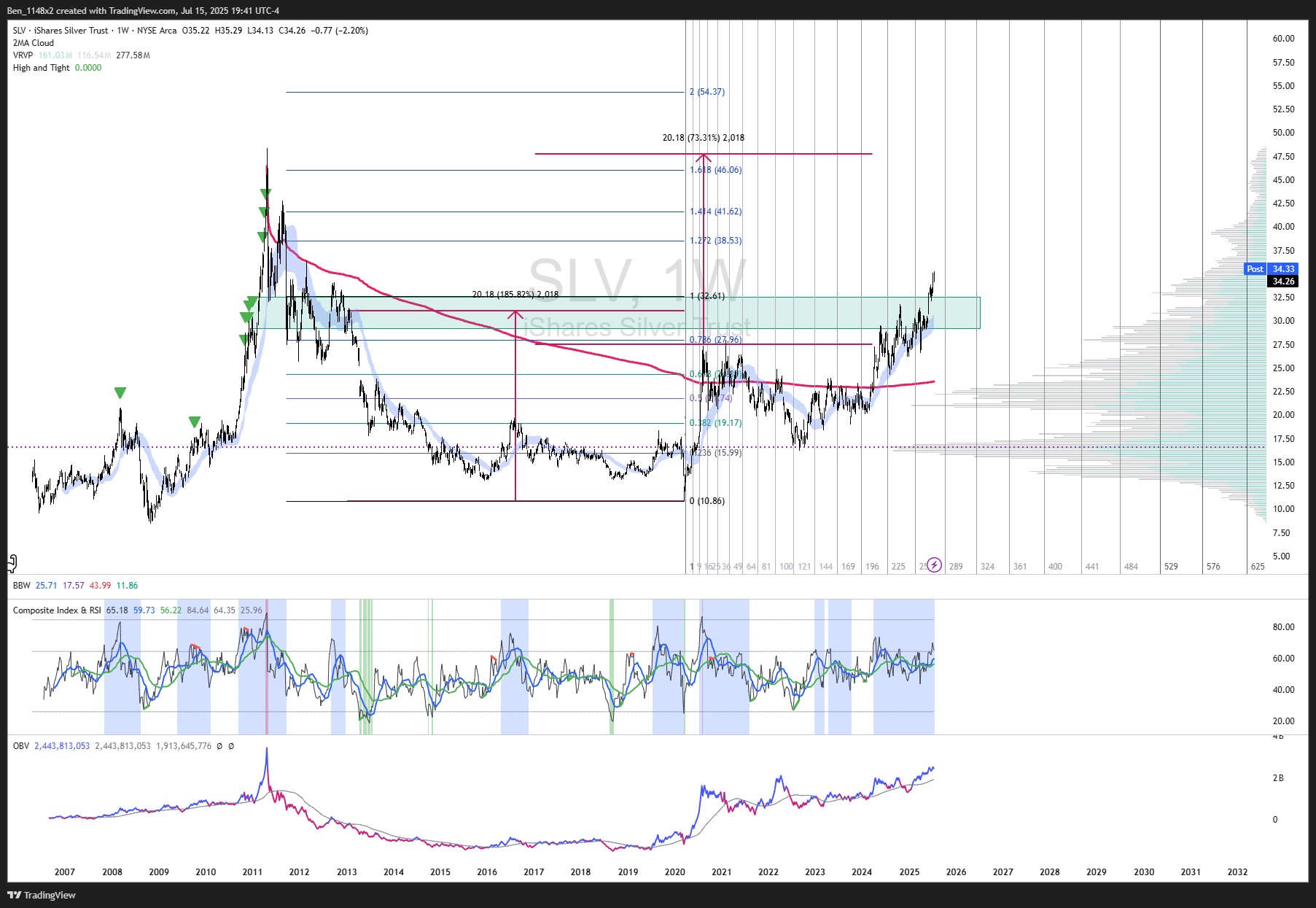Select the green triangle above the 2008 peak

120,393
